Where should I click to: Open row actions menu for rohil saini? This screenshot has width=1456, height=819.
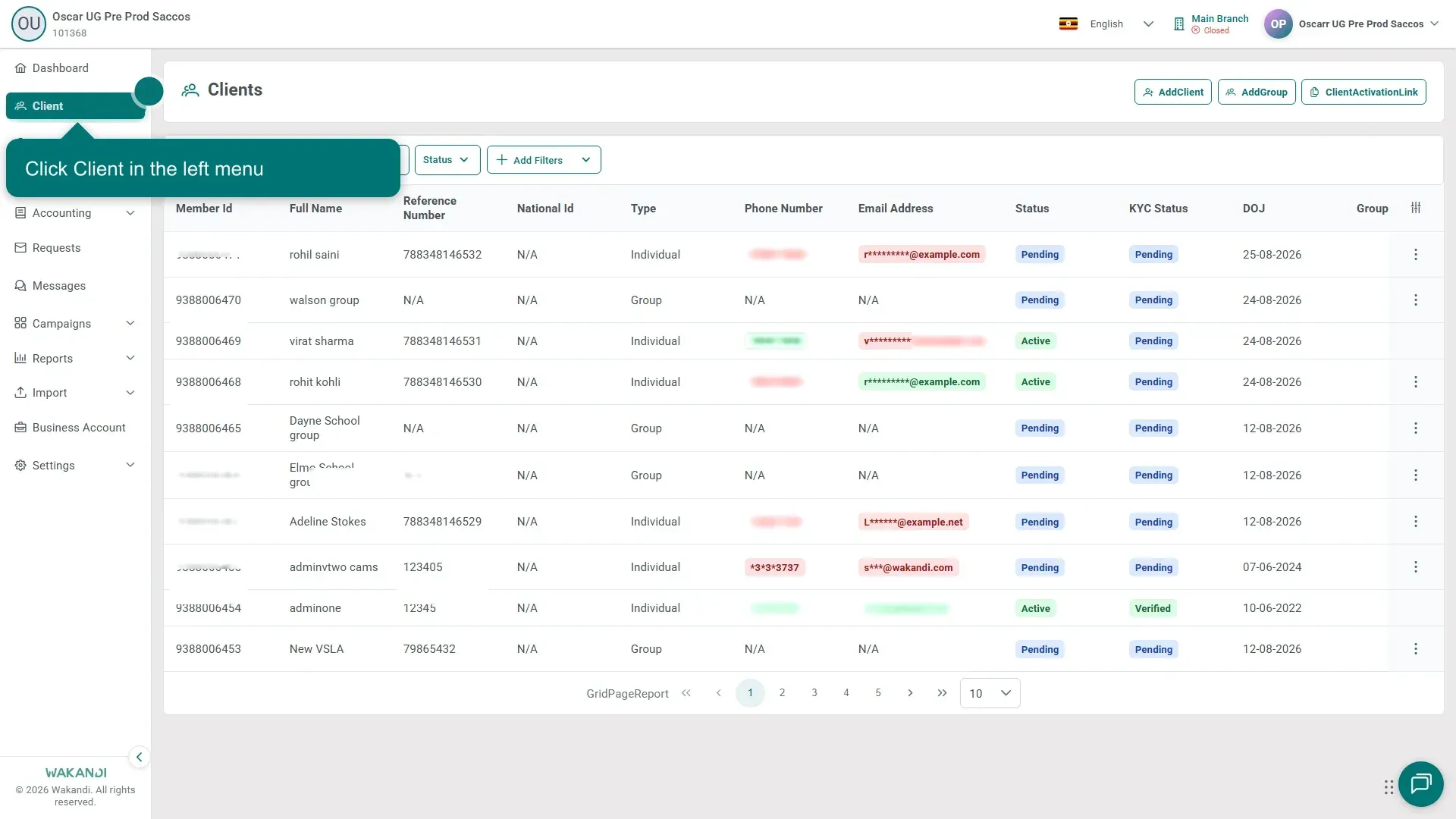1416,255
